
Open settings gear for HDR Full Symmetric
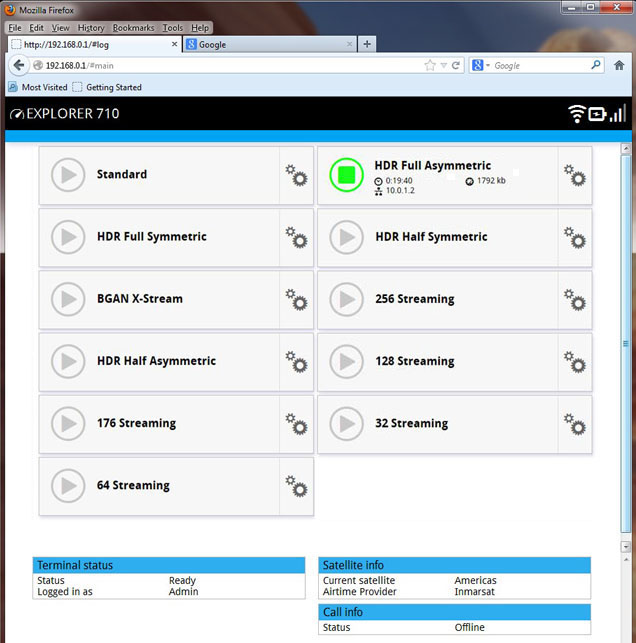click(296, 237)
